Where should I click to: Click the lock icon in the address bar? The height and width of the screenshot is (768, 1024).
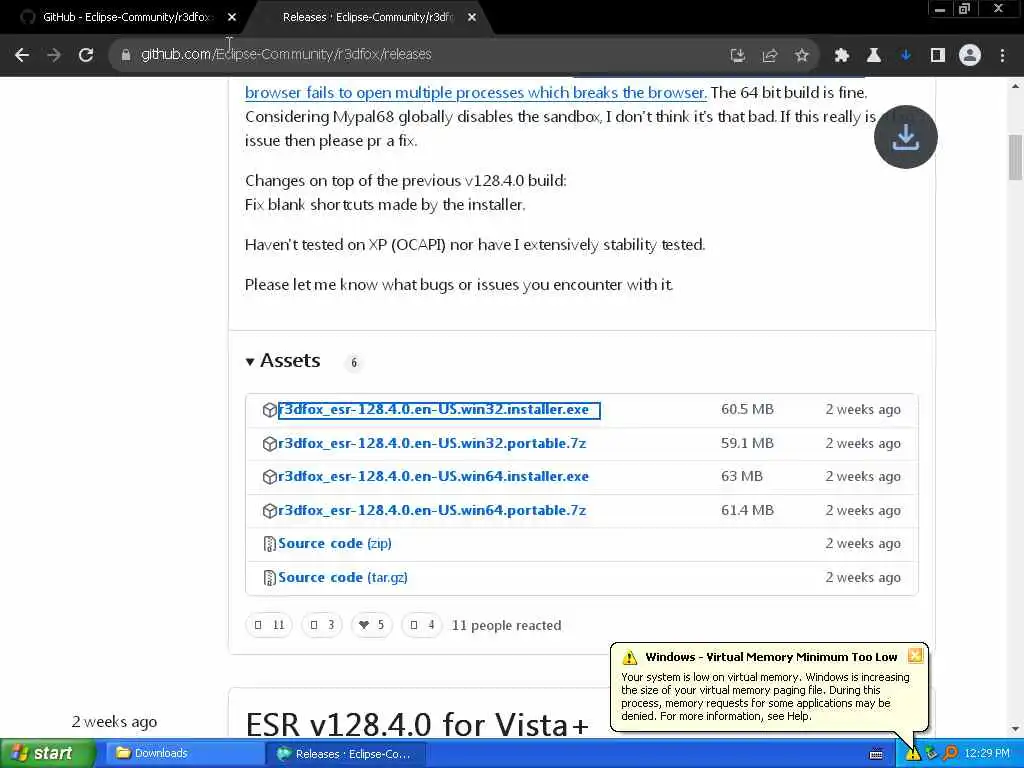pyautogui.click(x=125, y=55)
